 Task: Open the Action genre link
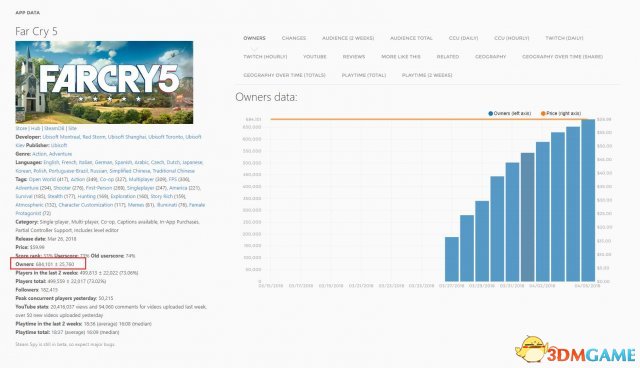point(39,154)
